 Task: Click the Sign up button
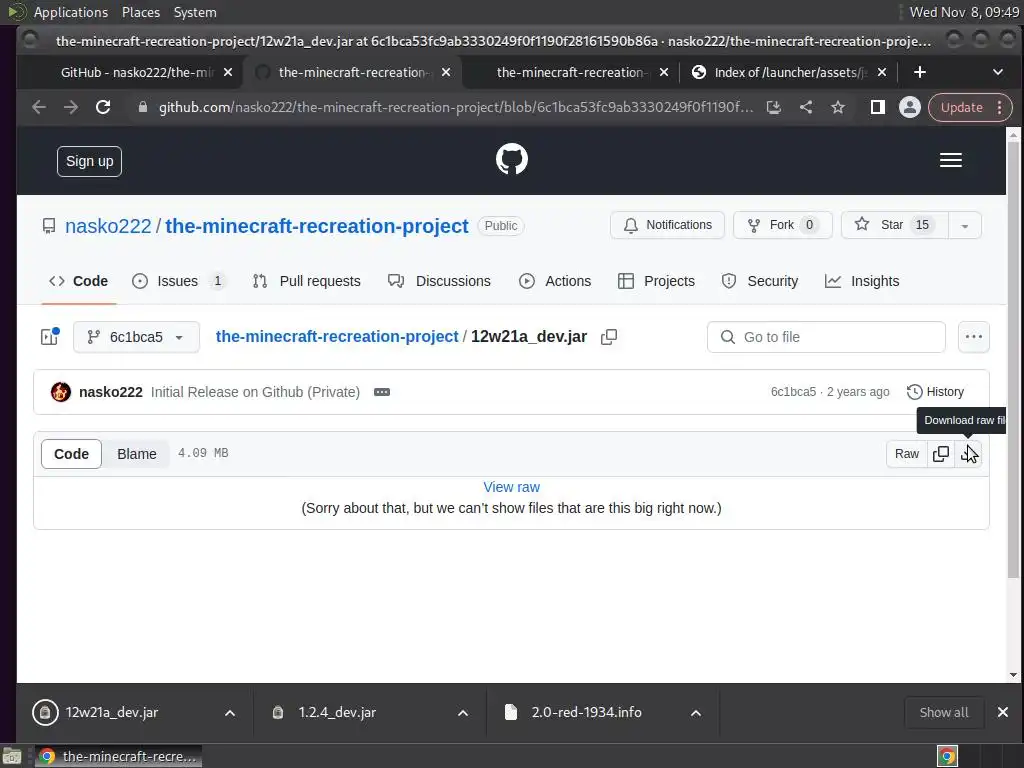89,161
